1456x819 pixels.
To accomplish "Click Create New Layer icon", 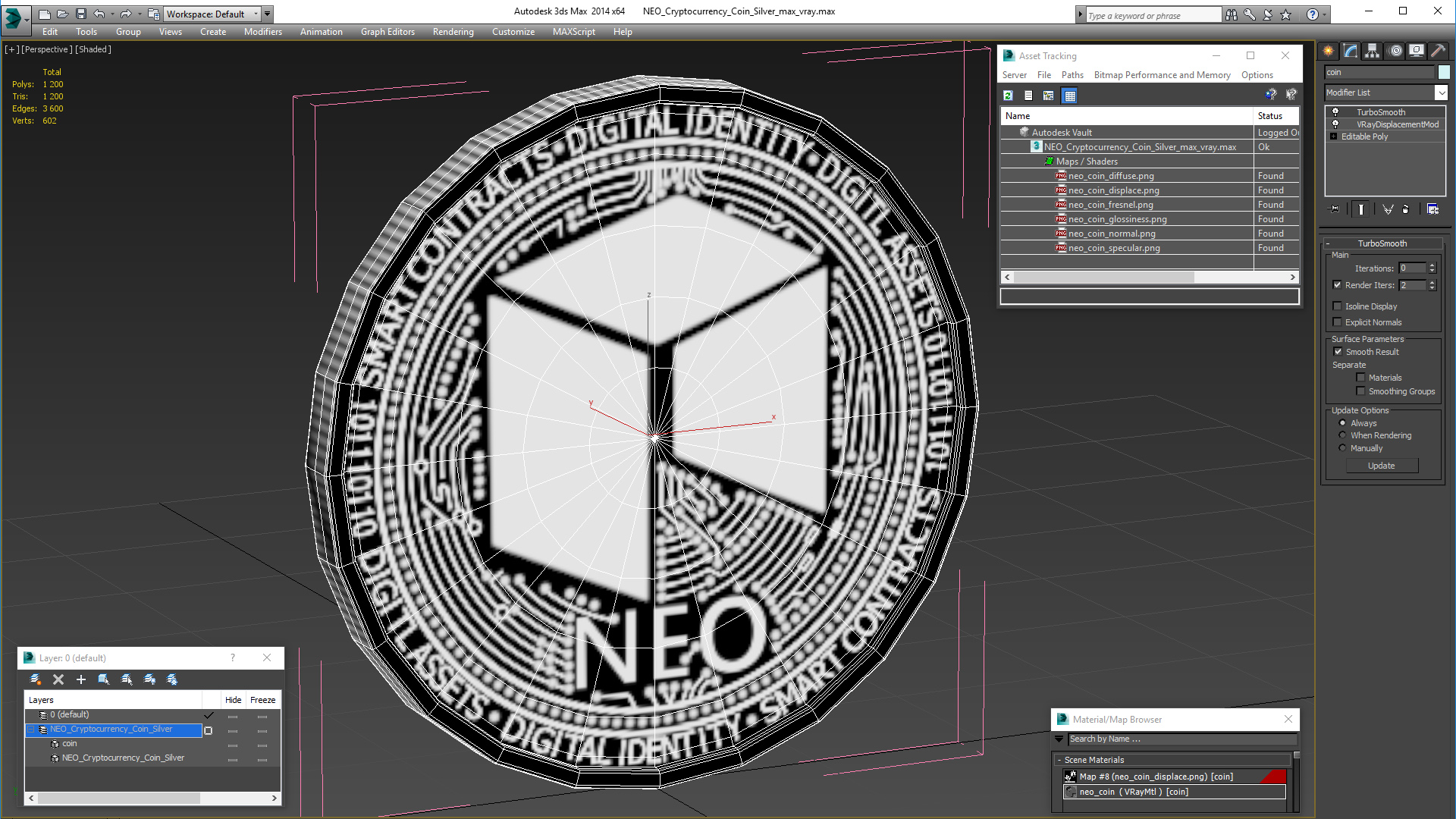I will pos(35,679).
